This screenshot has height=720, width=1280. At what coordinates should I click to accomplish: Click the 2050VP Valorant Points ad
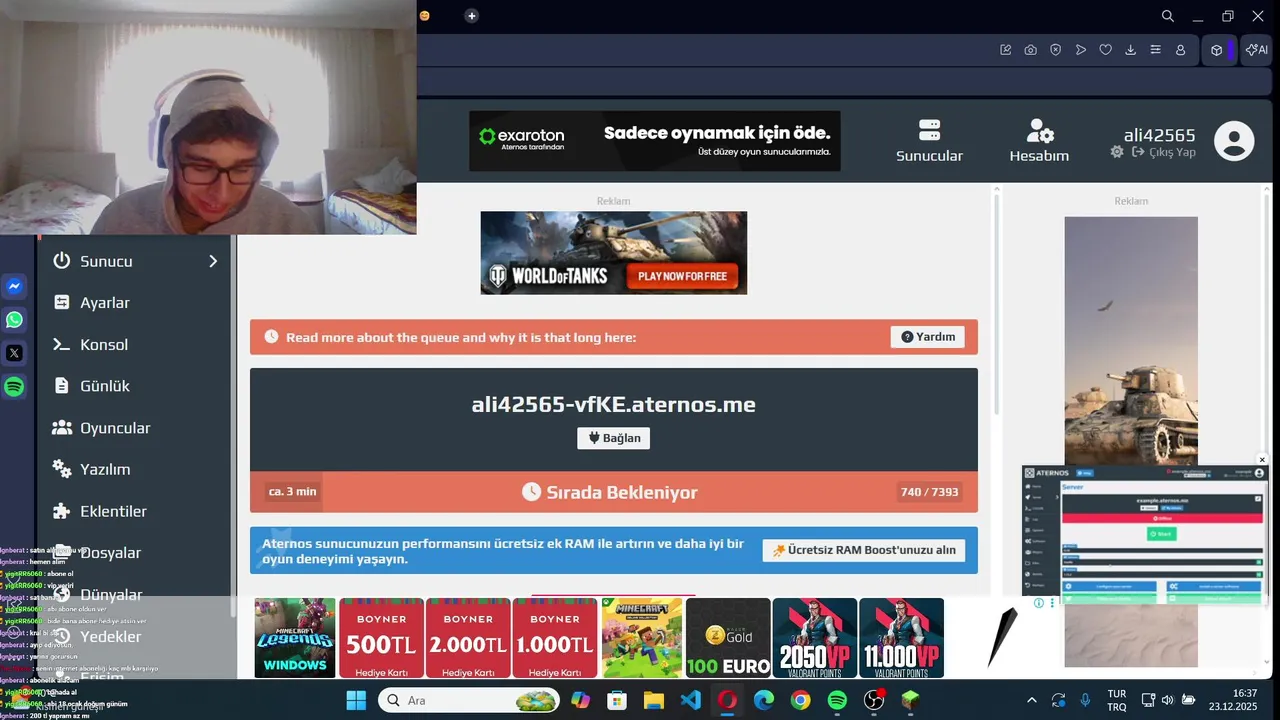coord(815,638)
